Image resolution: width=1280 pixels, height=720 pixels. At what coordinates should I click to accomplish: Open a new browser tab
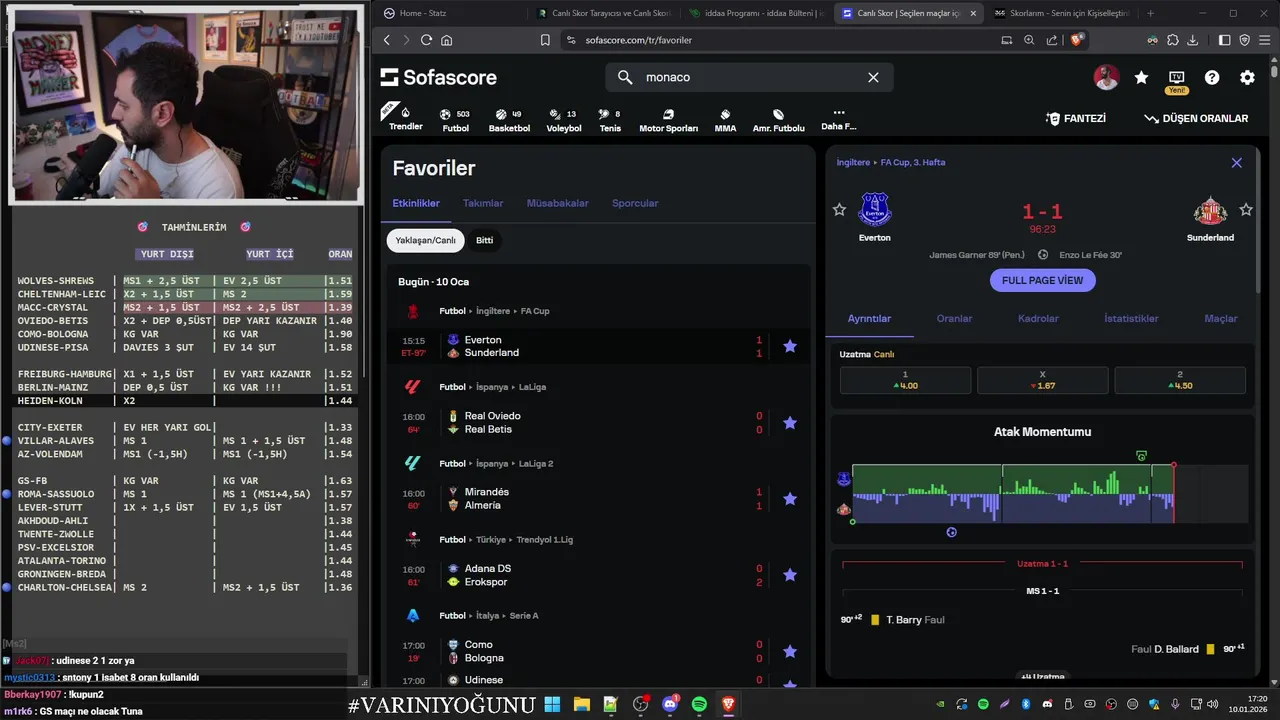pos(1150,13)
